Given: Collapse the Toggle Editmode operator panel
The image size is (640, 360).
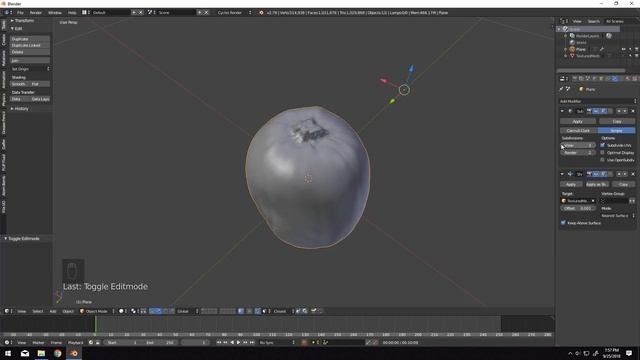Looking at the screenshot, I should [x=22, y=238].
